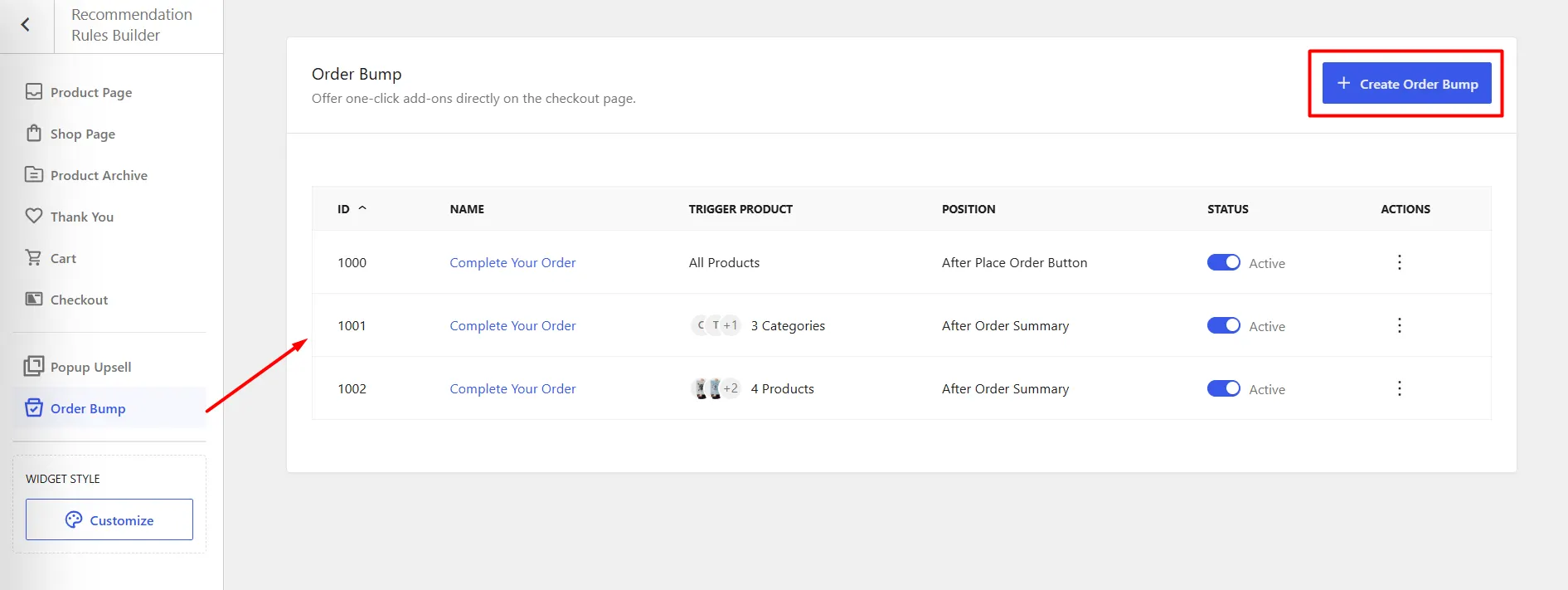Image resolution: width=1568 pixels, height=590 pixels.
Task: Click the 4 Products trigger text
Action: click(782, 388)
